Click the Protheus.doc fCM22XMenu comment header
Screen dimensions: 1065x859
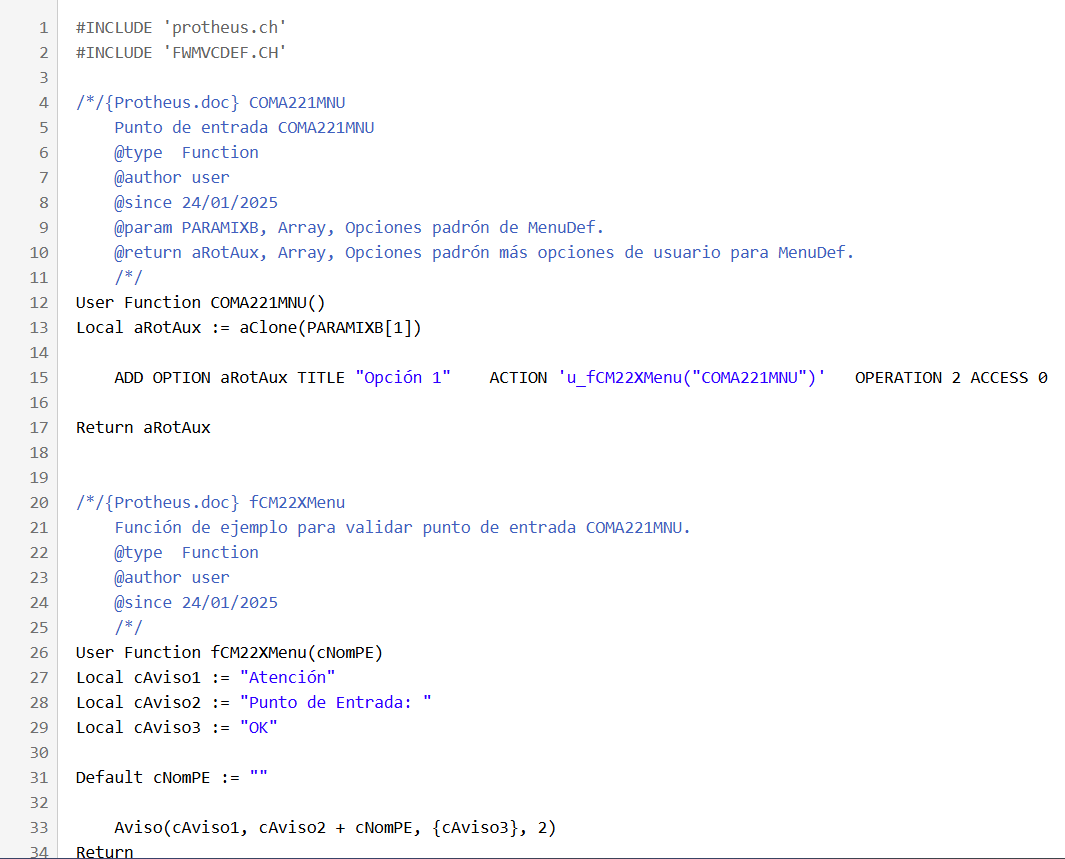click(x=211, y=502)
